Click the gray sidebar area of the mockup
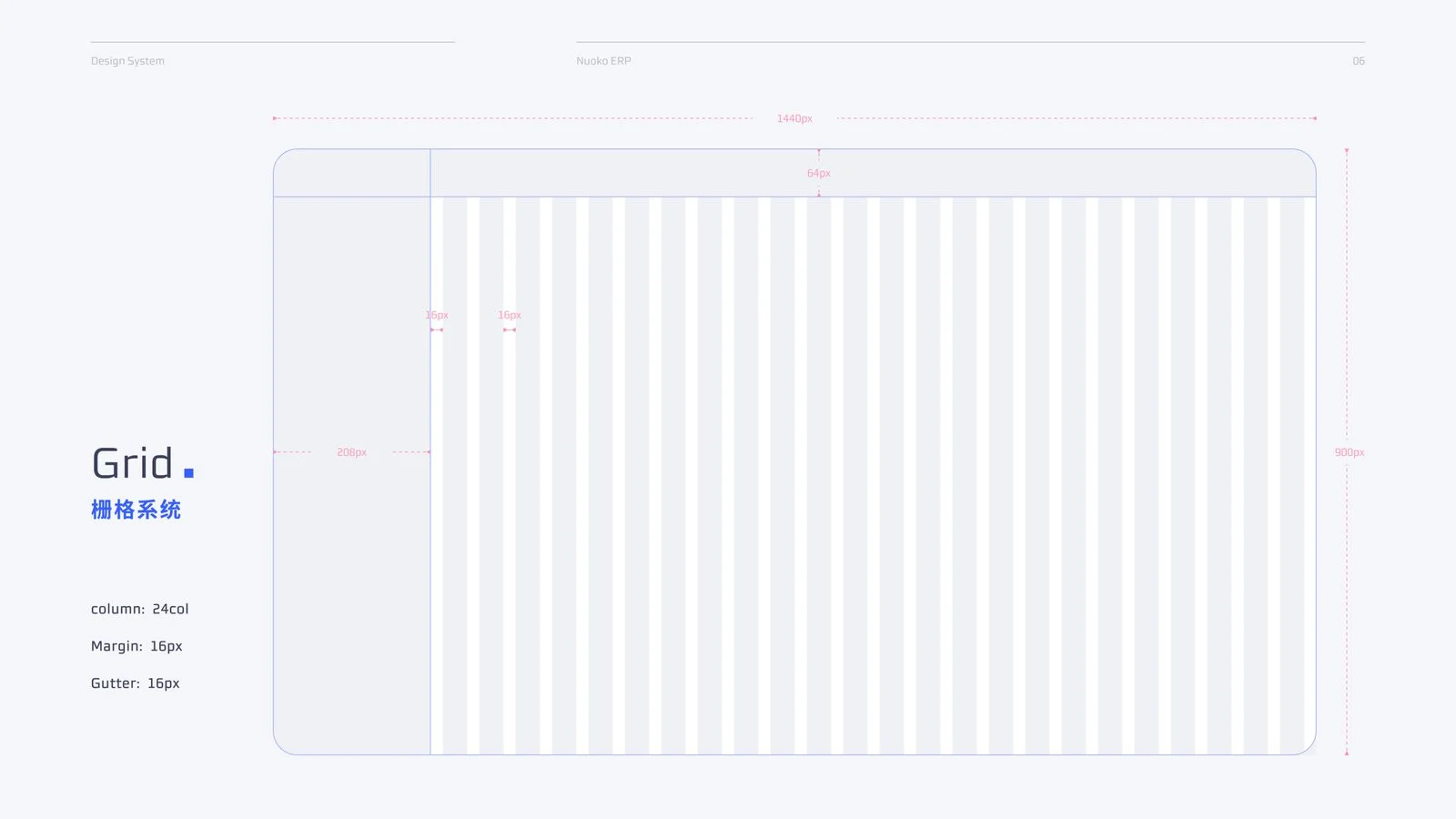 (x=352, y=475)
